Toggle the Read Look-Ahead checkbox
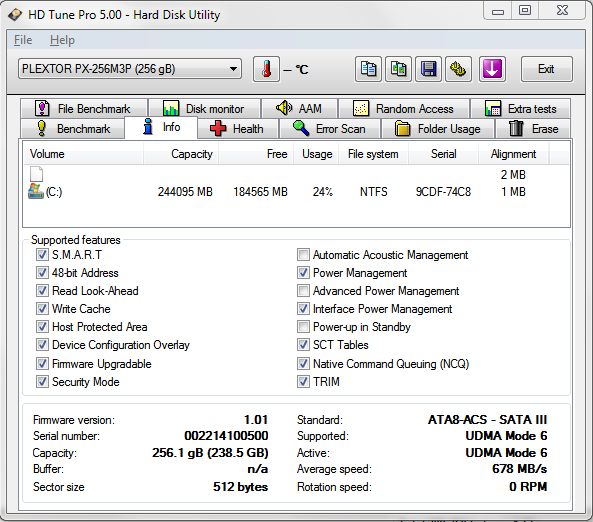Screen dimensions: 593x522 (x=42, y=291)
